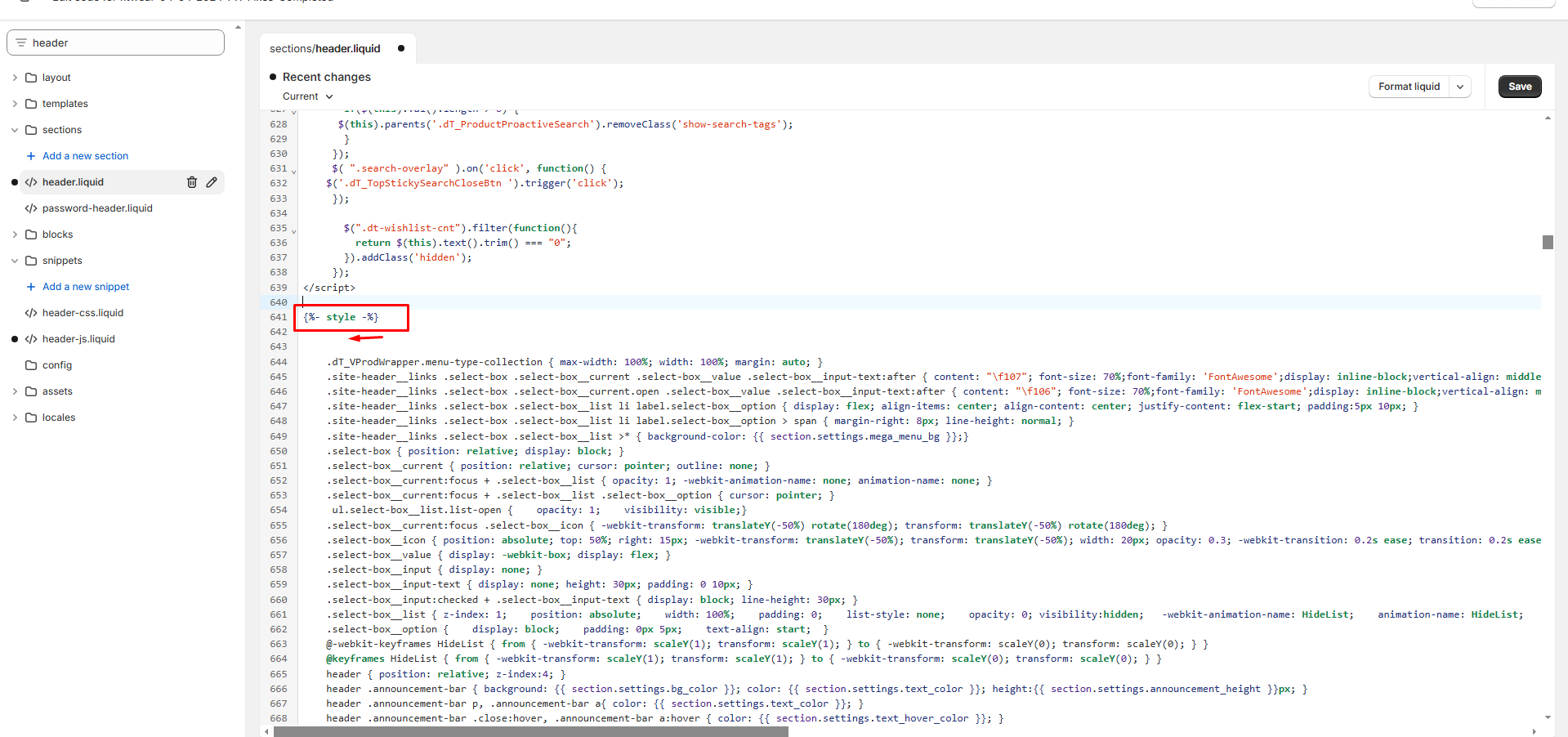The height and width of the screenshot is (737, 1568).
Task: Open header-js.liquid snippet
Action: point(78,339)
